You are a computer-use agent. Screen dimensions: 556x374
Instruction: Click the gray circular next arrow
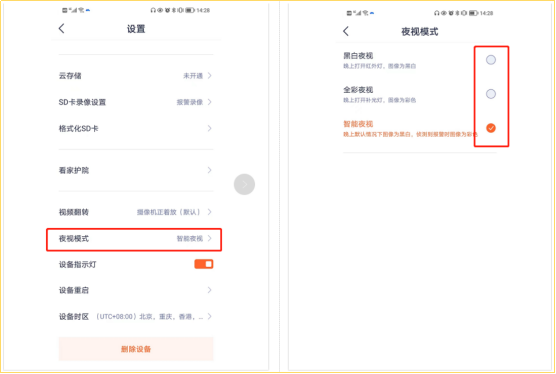pyautogui.click(x=244, y=184)
